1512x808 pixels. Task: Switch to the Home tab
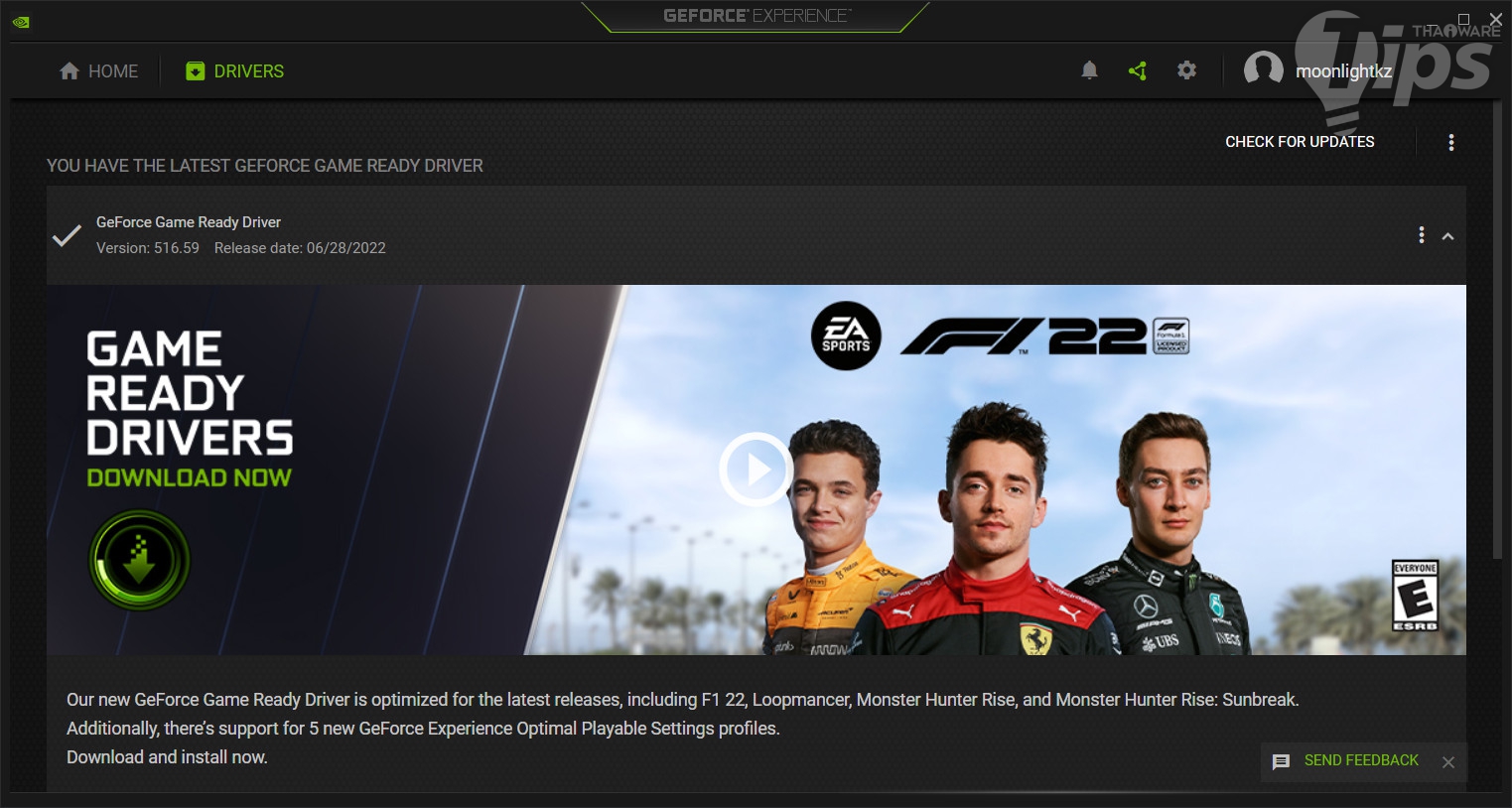click(x=98, y=71)
